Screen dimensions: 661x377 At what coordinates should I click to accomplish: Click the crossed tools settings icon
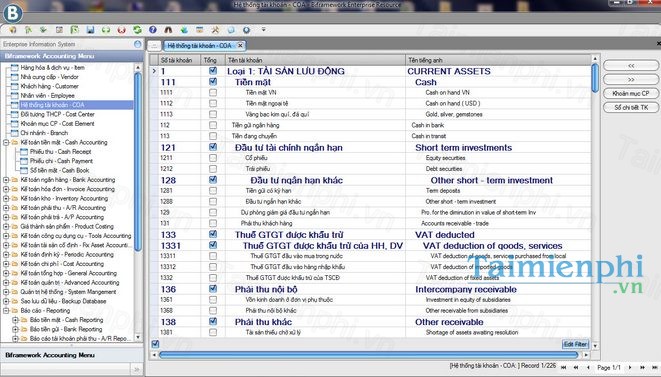pos(215,30)
